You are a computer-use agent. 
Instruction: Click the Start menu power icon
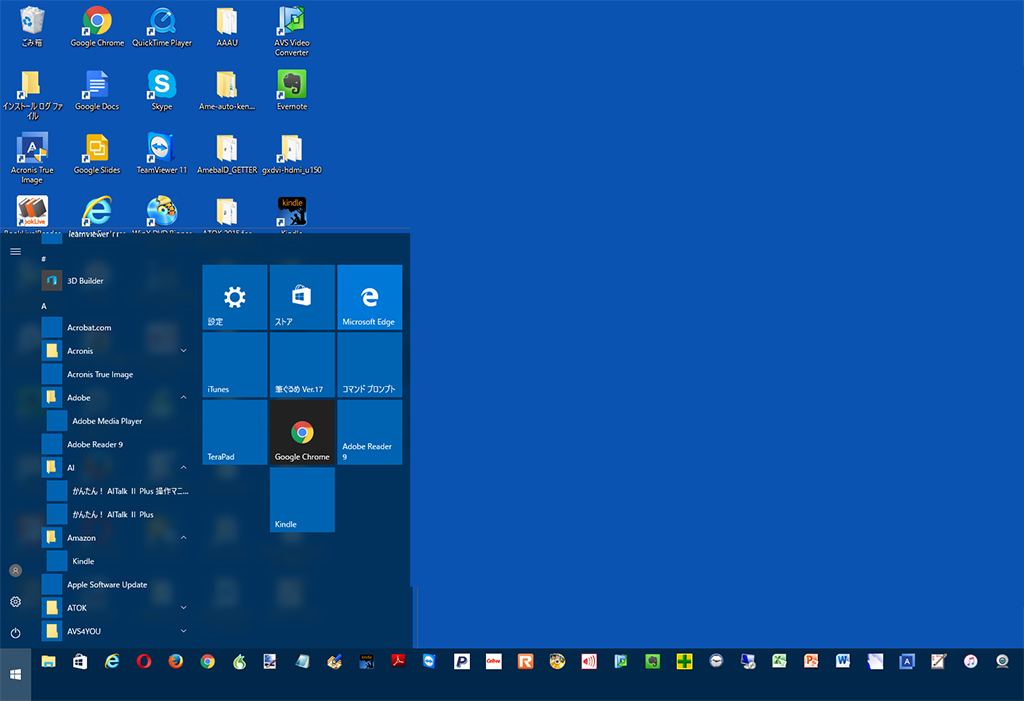(16, 632)
